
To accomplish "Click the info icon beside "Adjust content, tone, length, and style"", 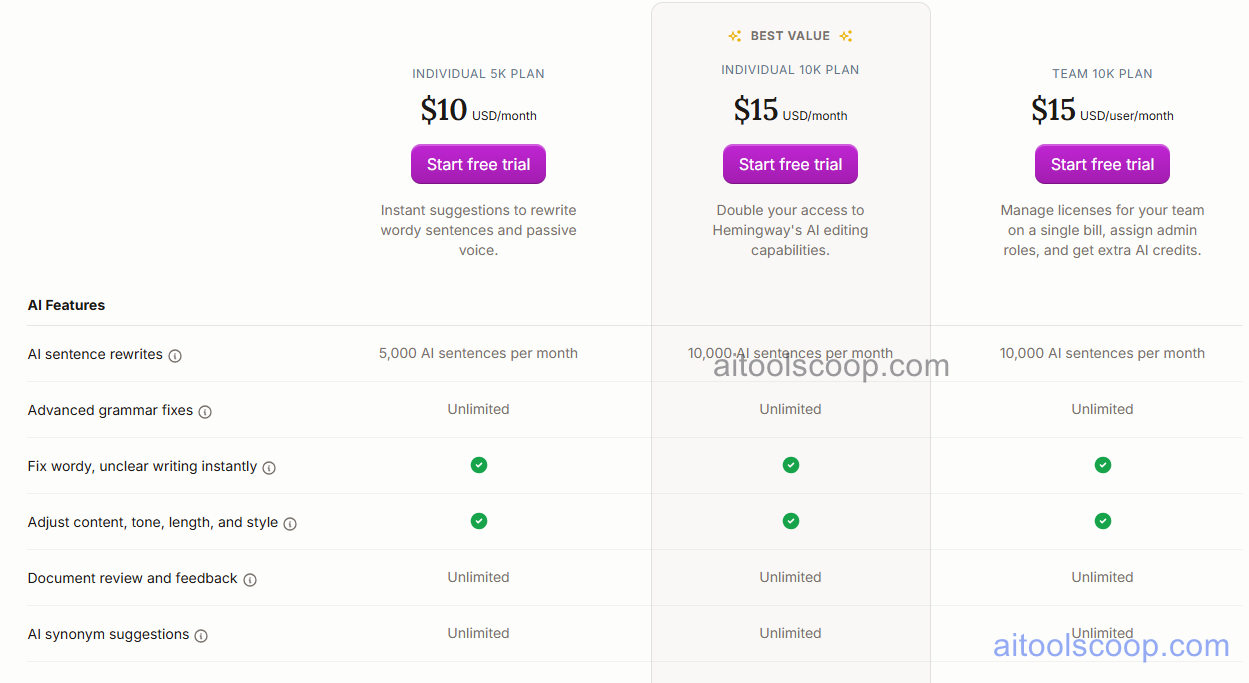I will (289, 523).
